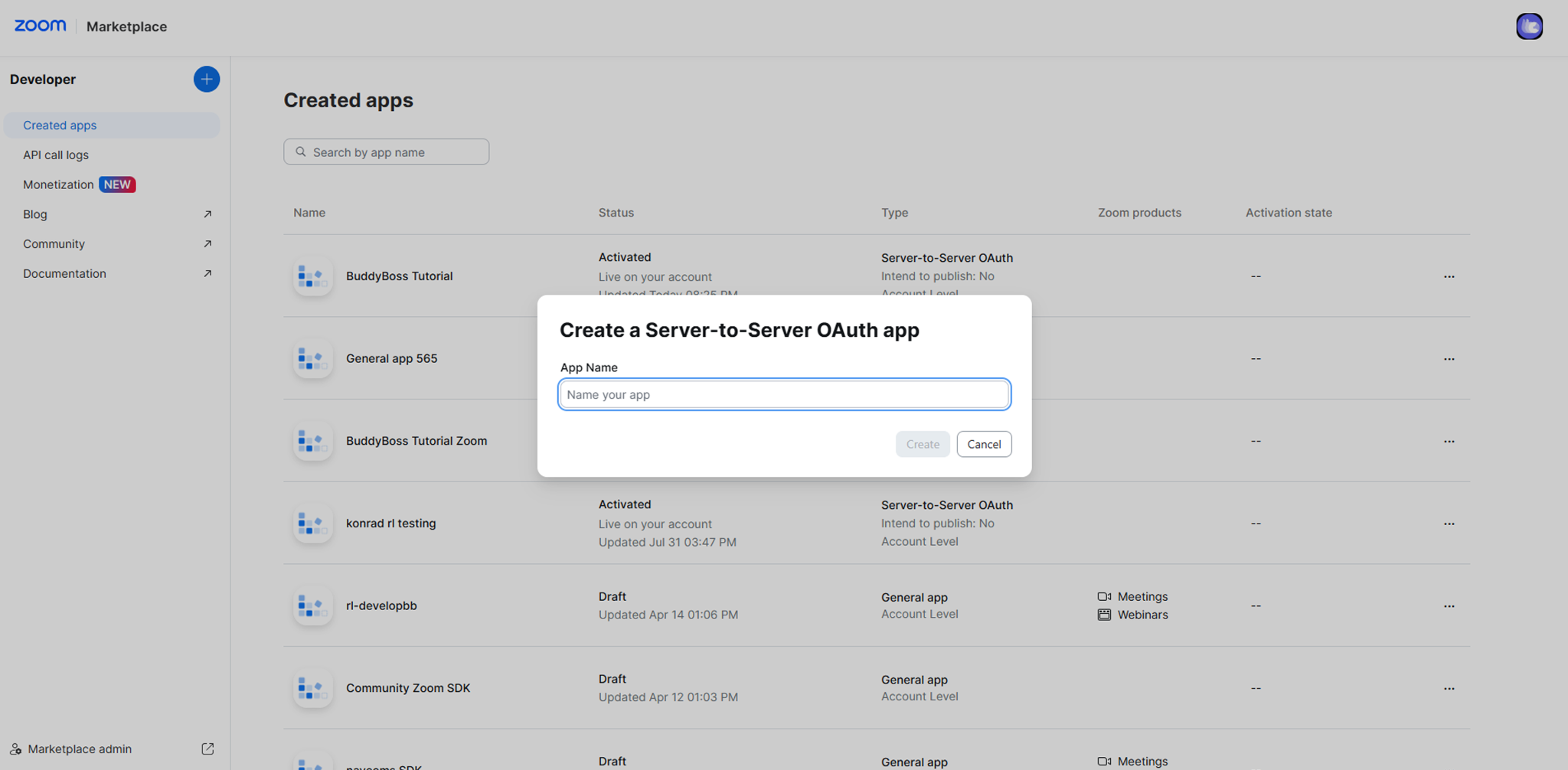Cancel the Server-to-Server OAuth dialog
This screenshot has width=1568, height=770.
click(984, 444)
